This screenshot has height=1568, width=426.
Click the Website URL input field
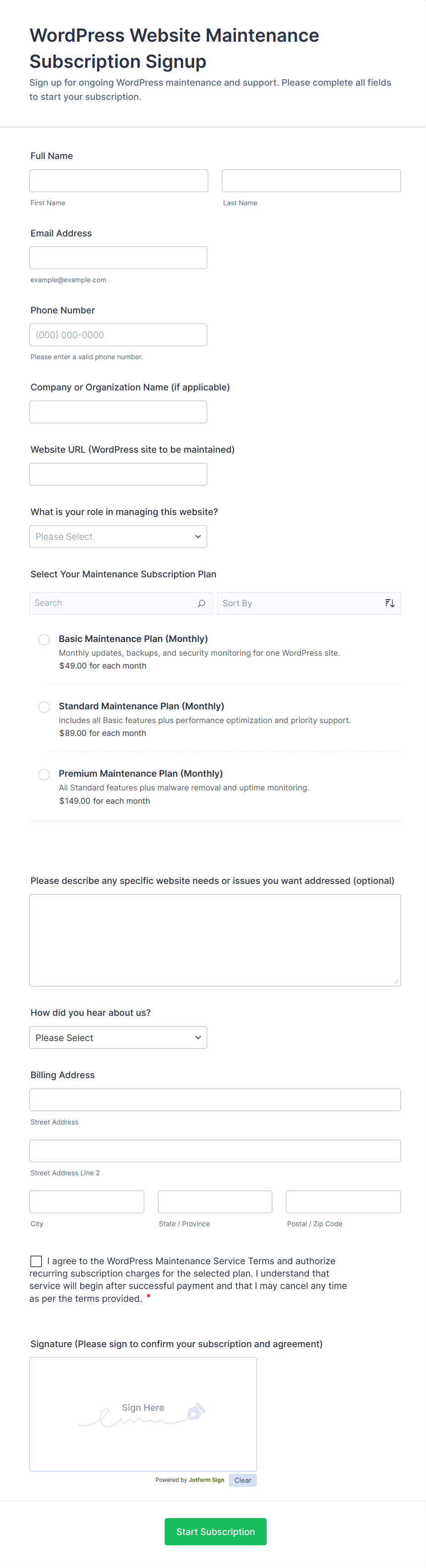(118, 474)
